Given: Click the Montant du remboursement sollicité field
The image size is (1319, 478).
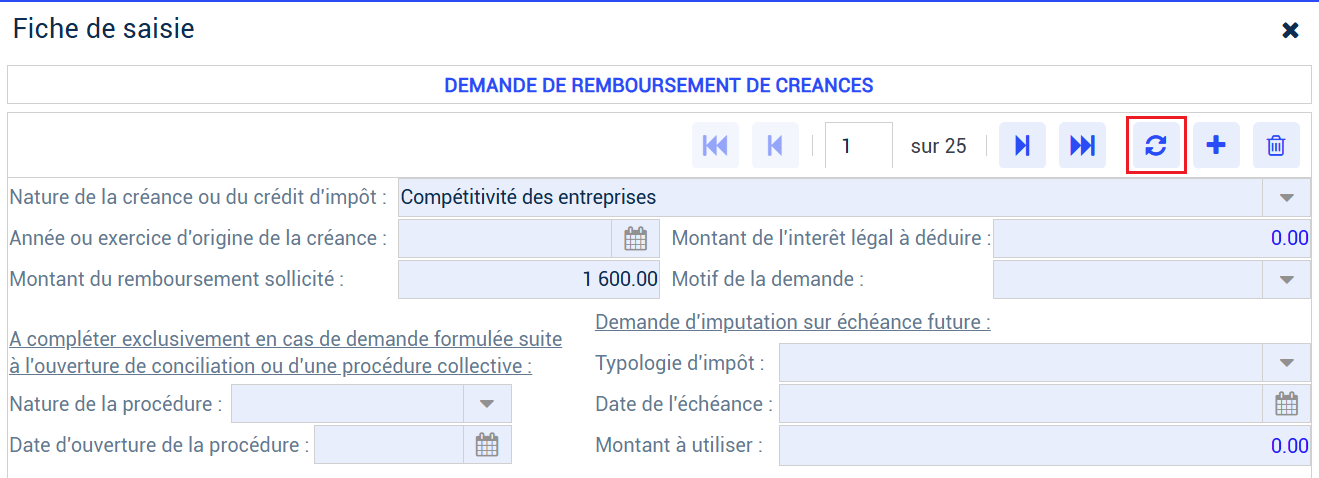Looking at the screenshot, I should 529,280.
